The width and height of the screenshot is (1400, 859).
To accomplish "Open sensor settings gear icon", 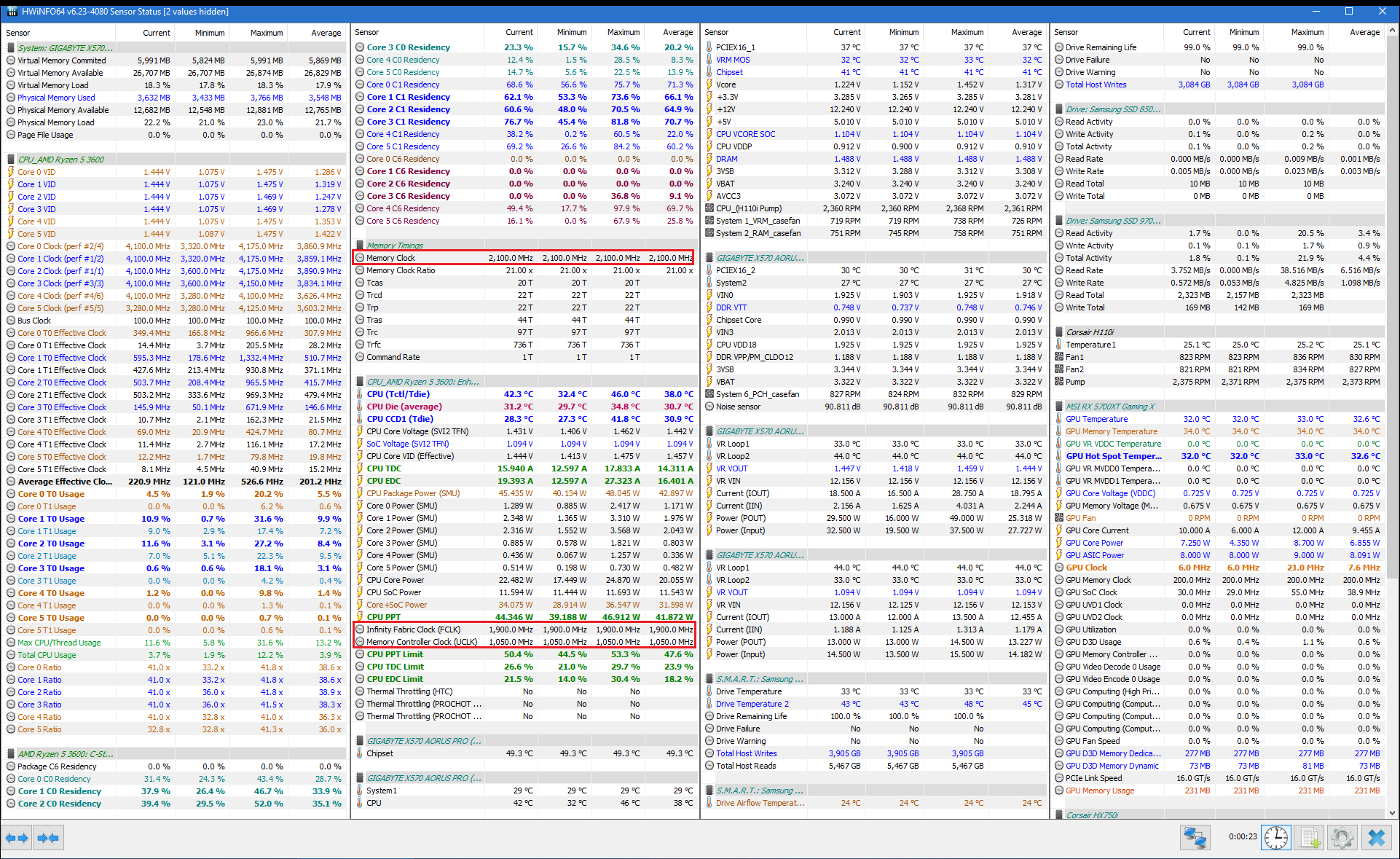I will point(1342,838).
